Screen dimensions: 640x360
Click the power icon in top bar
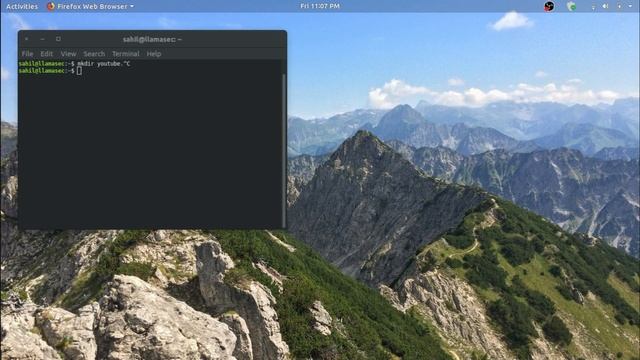click(619, 6)
